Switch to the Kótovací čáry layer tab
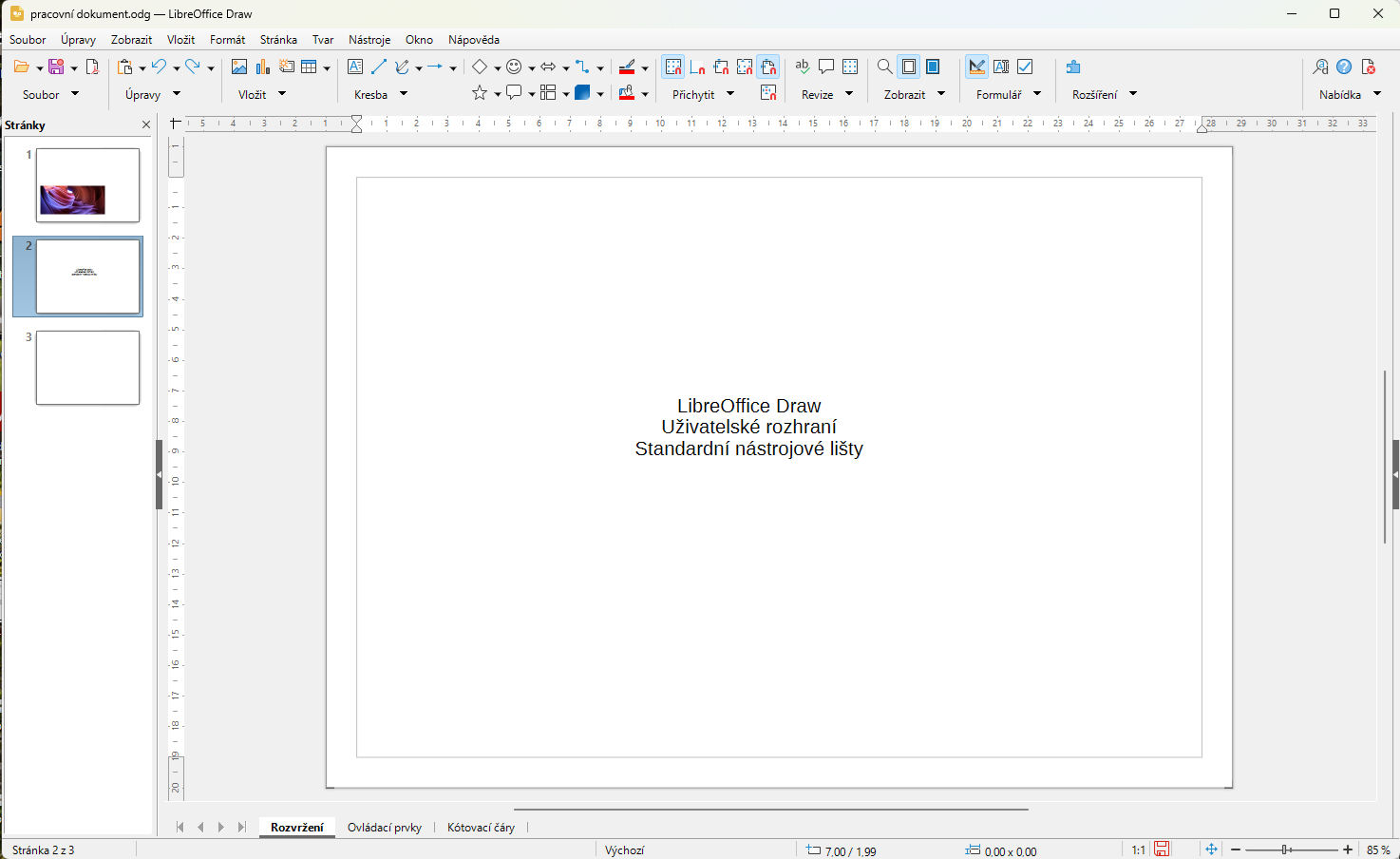Image resolution: width=1400 pixels, height=859 pixels. [482, 828]
